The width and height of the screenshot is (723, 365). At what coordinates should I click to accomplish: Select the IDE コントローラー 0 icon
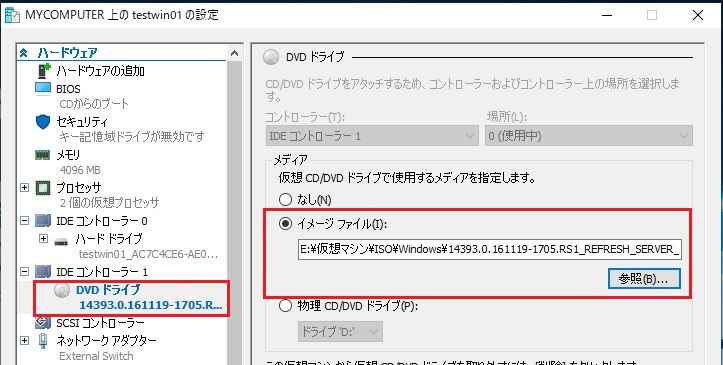43,221
